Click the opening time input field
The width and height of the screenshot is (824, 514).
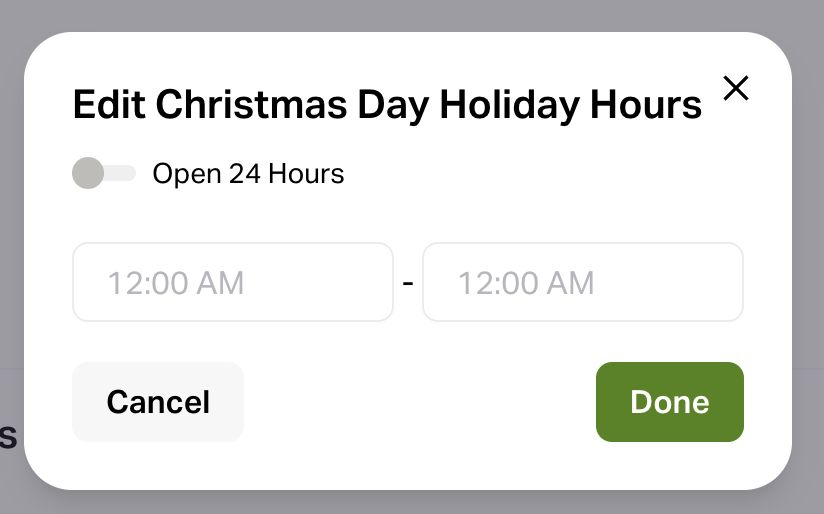pos(233,283)
